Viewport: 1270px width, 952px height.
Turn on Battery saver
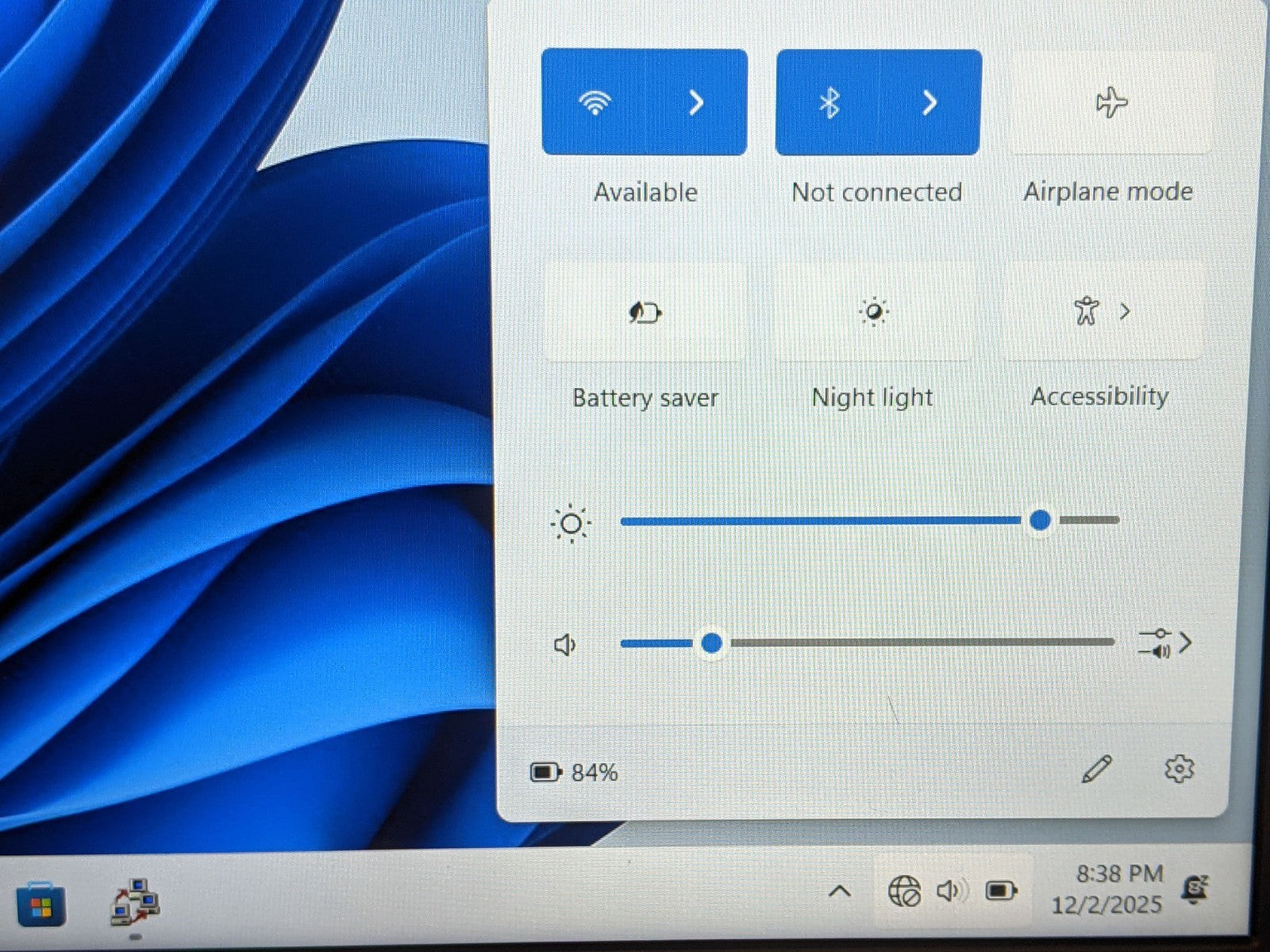click(645, 313)
